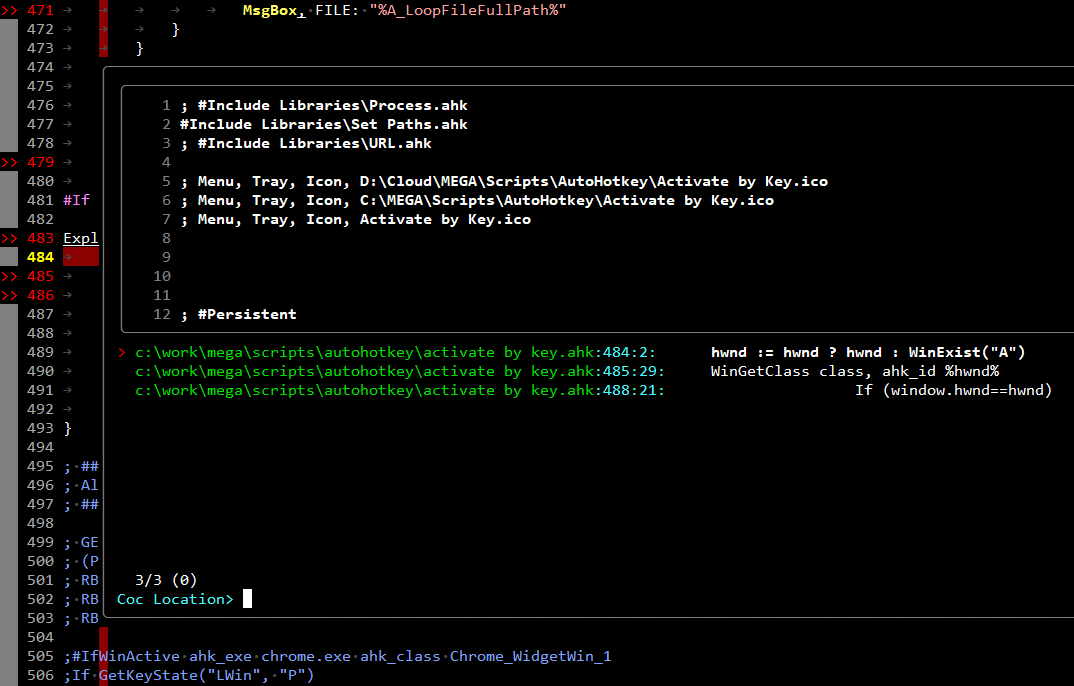Click preview line '; #Persistent'

[x=238, y=314]
